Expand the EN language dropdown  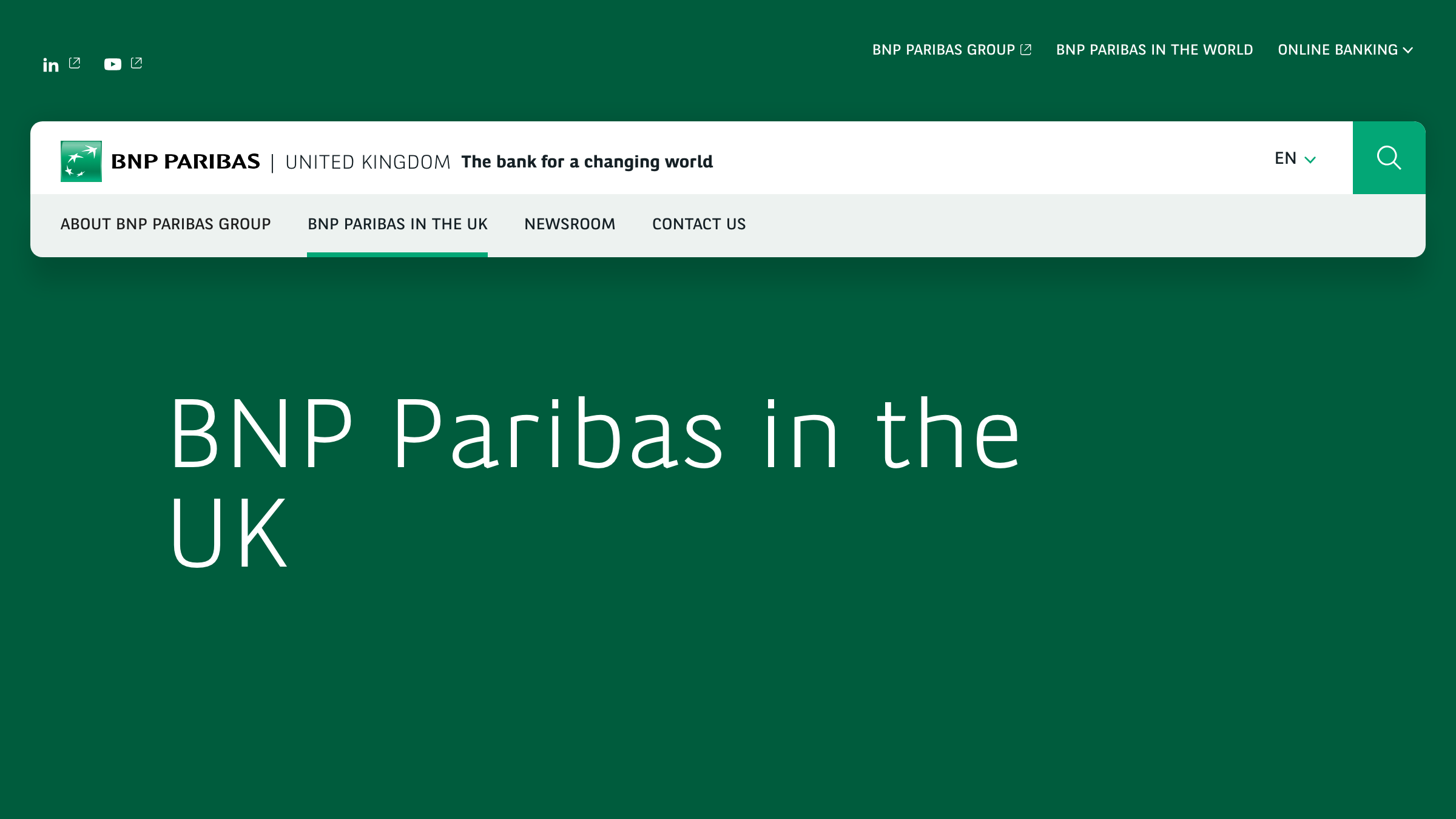tap(1295, 158)
